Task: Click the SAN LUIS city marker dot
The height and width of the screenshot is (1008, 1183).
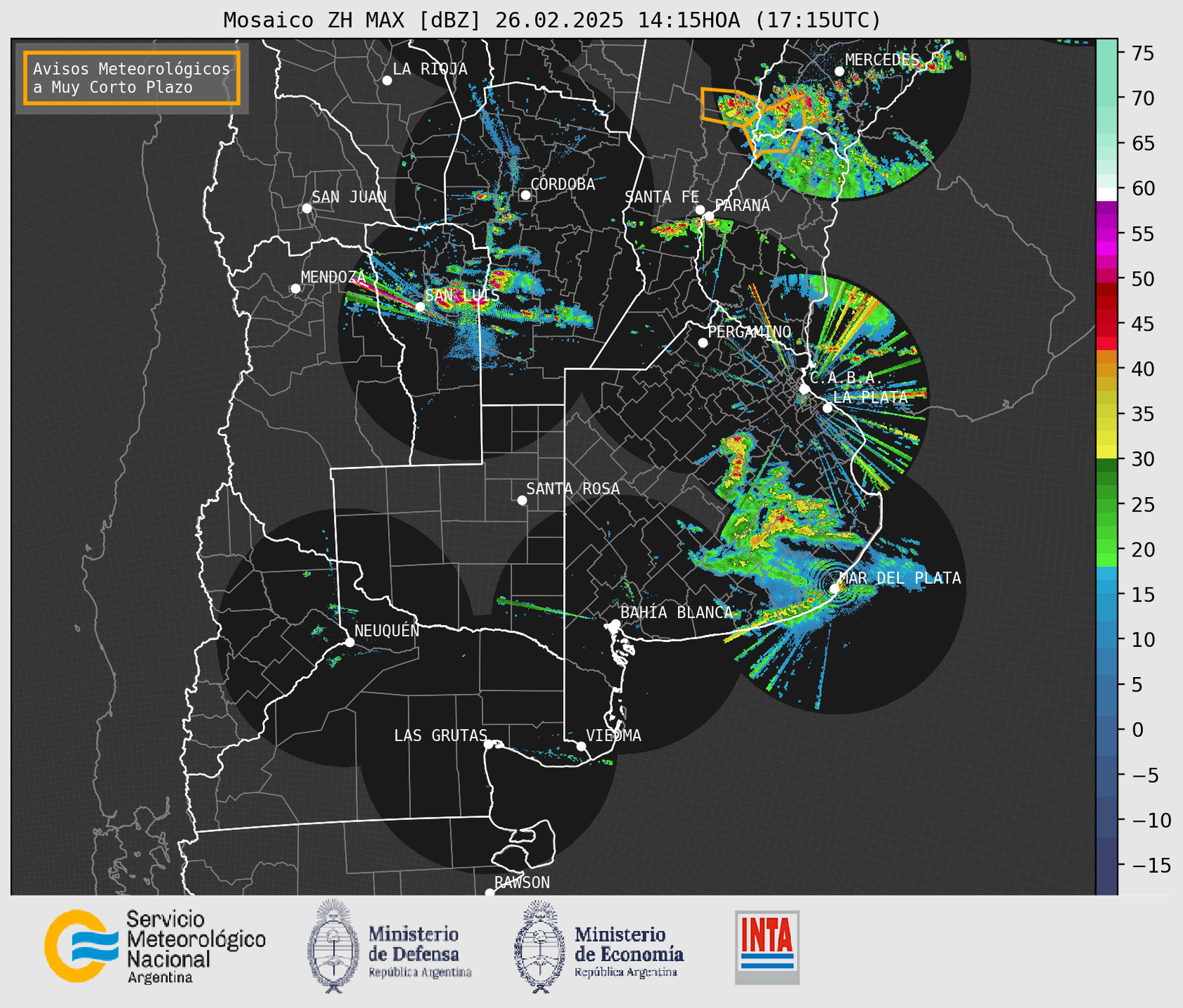Action: 420,307
